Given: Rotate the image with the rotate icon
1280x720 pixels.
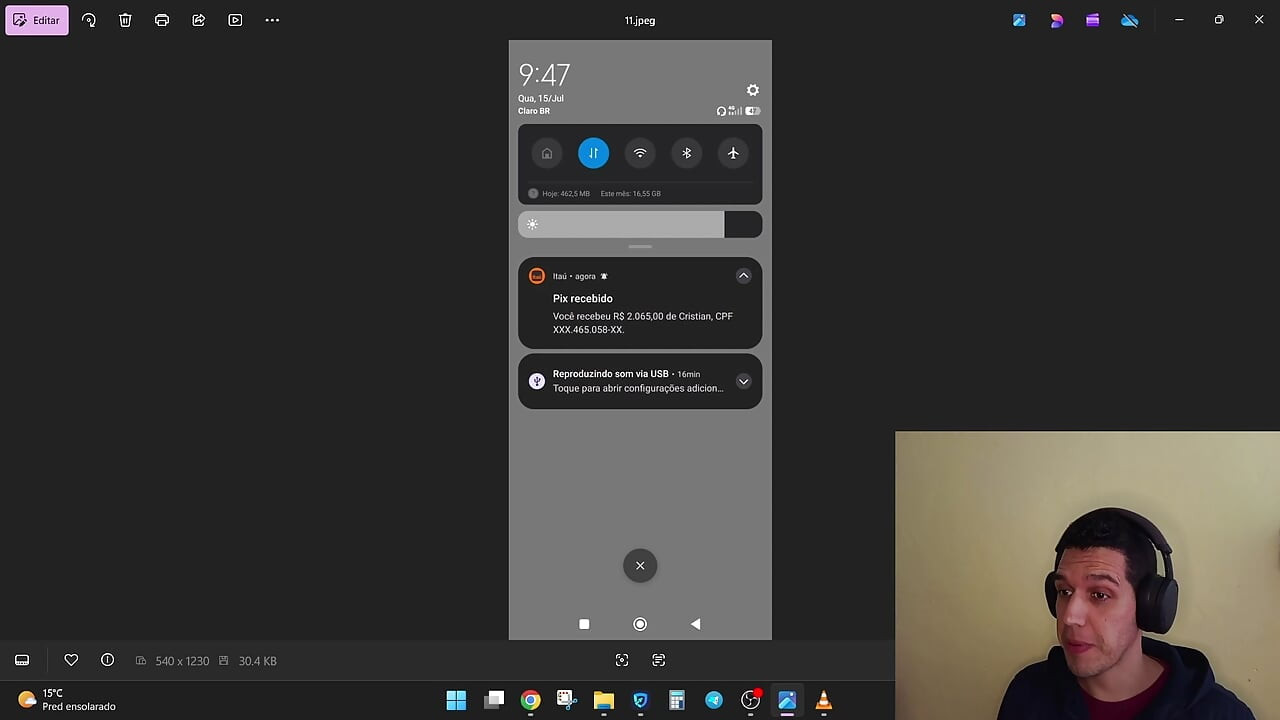Looking at the screenshot, I should 89,20.
